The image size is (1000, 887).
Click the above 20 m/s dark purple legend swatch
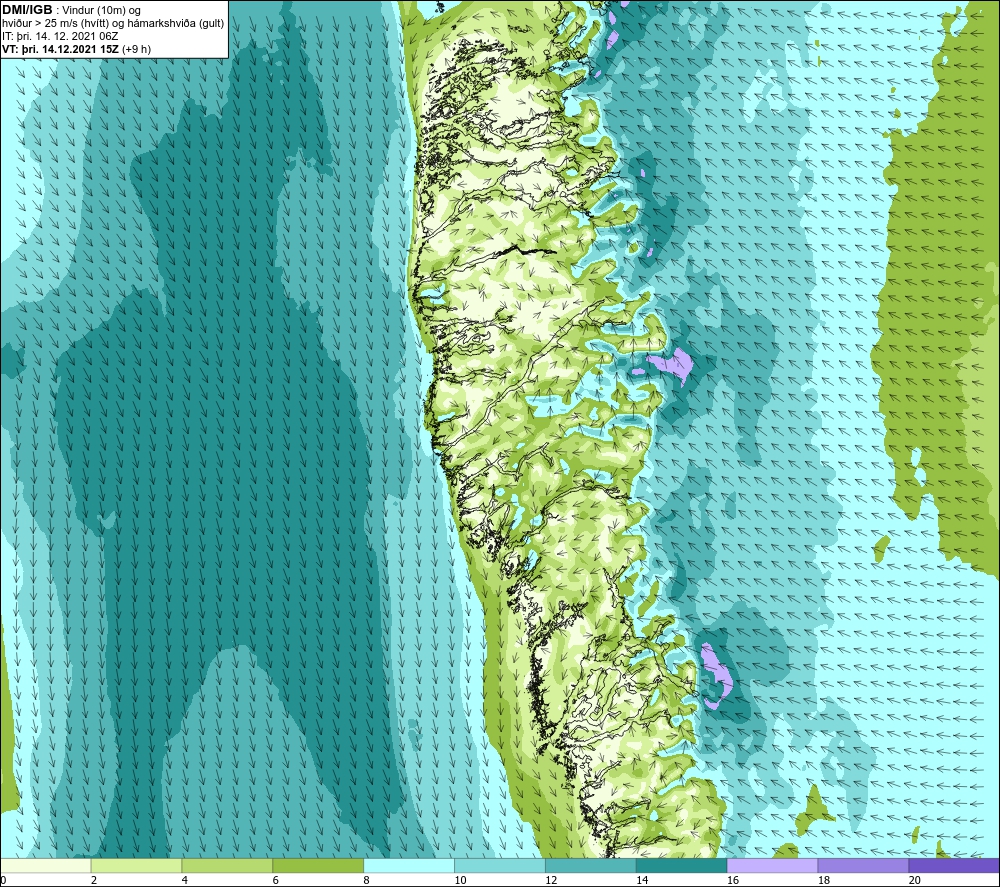tap(954, 865)
